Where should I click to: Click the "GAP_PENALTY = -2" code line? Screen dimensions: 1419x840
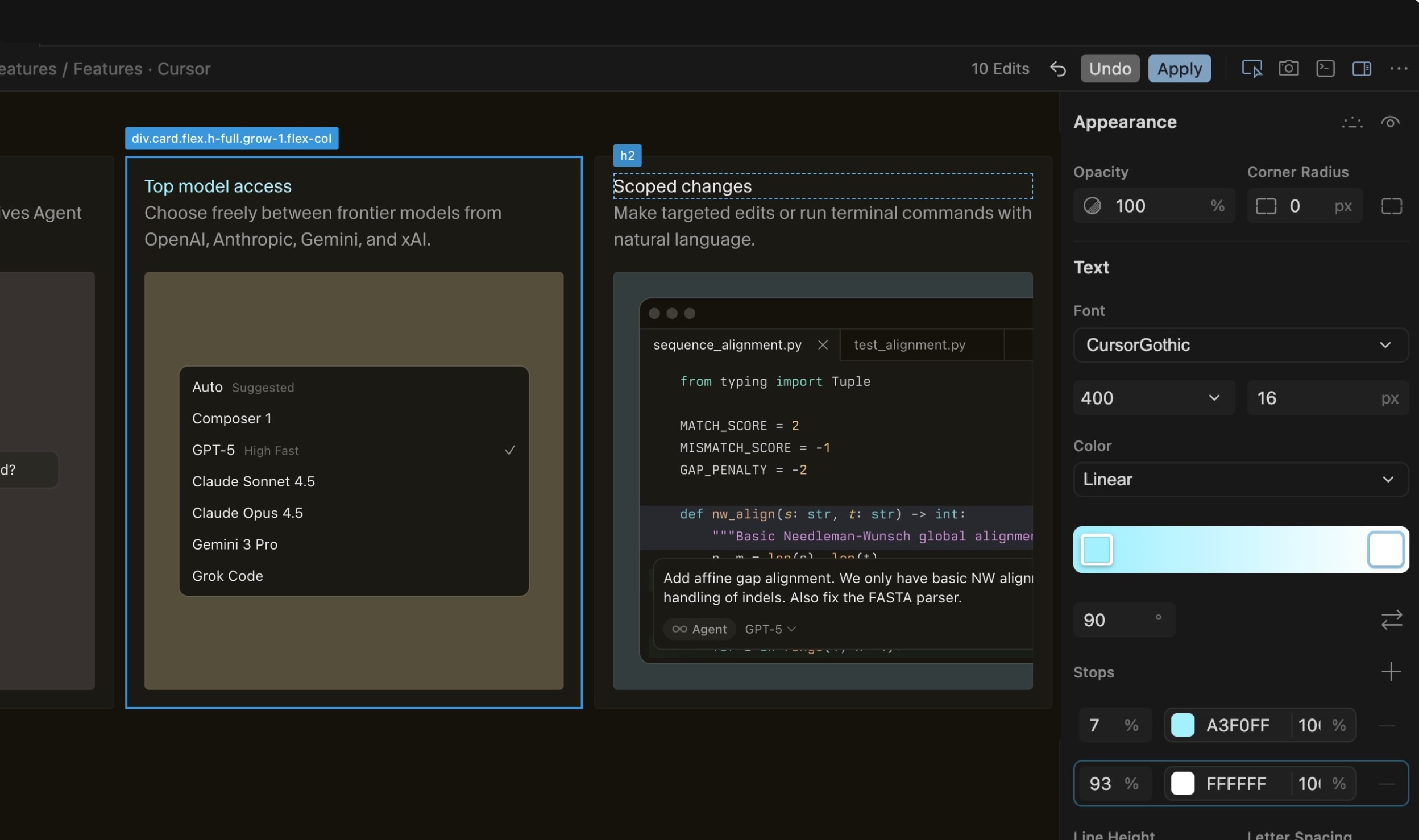(743, 470)
